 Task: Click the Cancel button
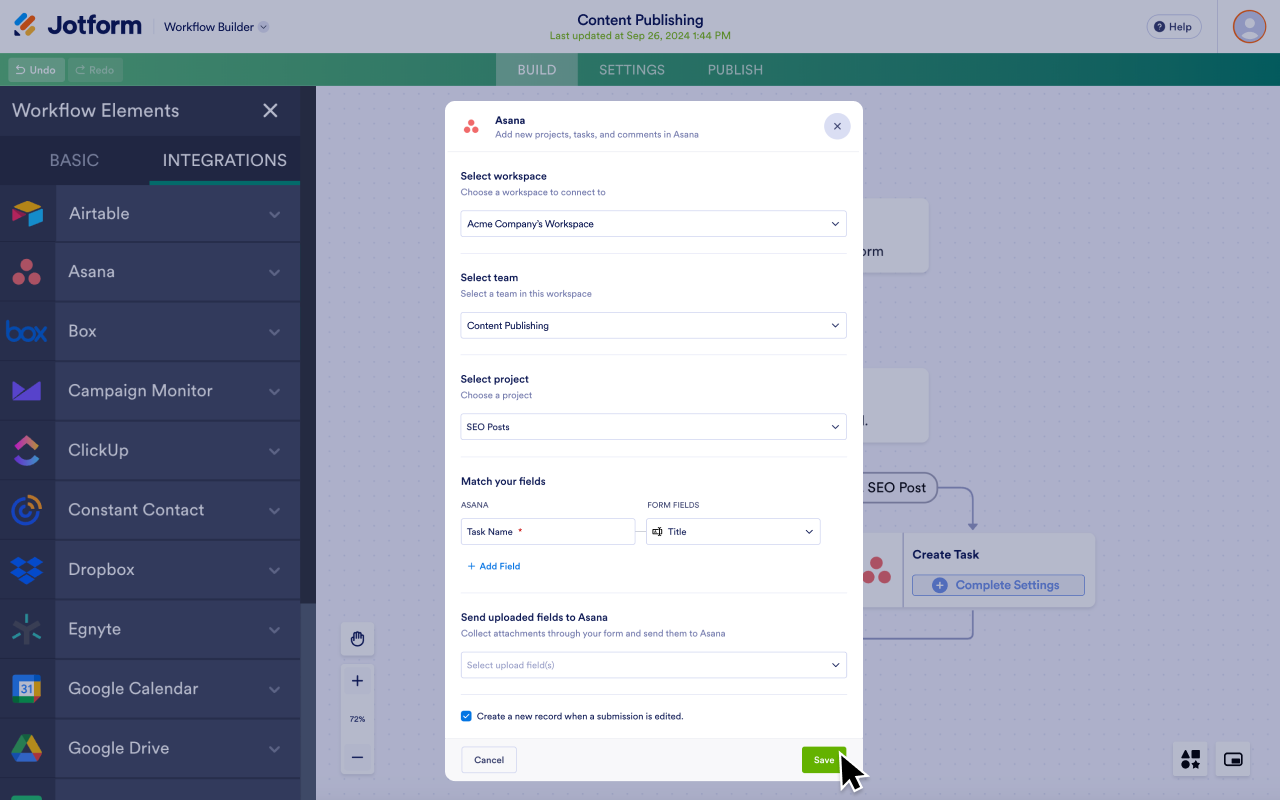pyautogui.click(x=489, y=760)
